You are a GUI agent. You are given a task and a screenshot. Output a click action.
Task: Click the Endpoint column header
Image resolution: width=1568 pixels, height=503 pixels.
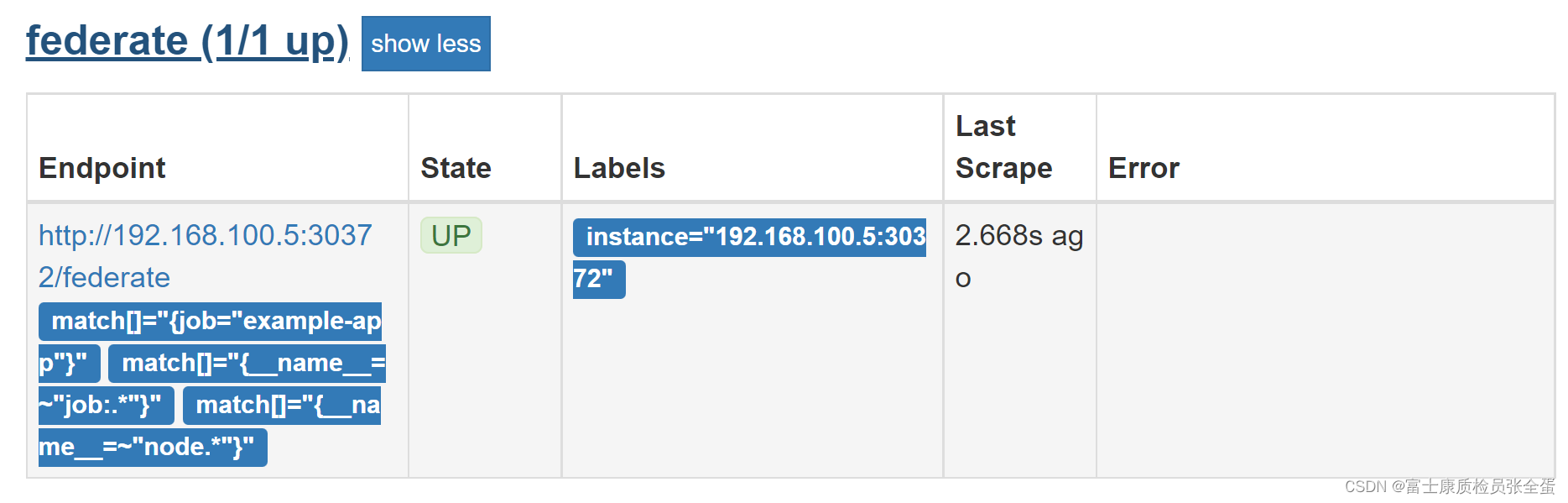[x=102, y=168]
